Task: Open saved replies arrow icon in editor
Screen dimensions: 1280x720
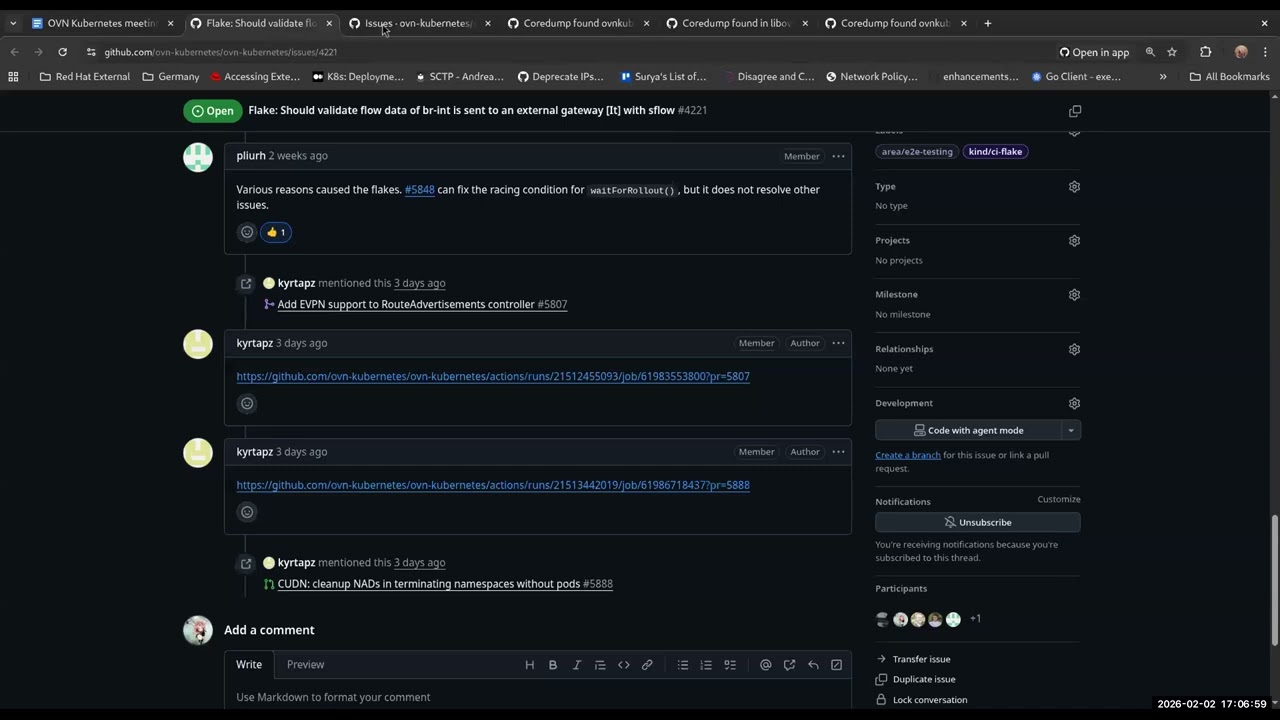Action: tap(813, 665)
